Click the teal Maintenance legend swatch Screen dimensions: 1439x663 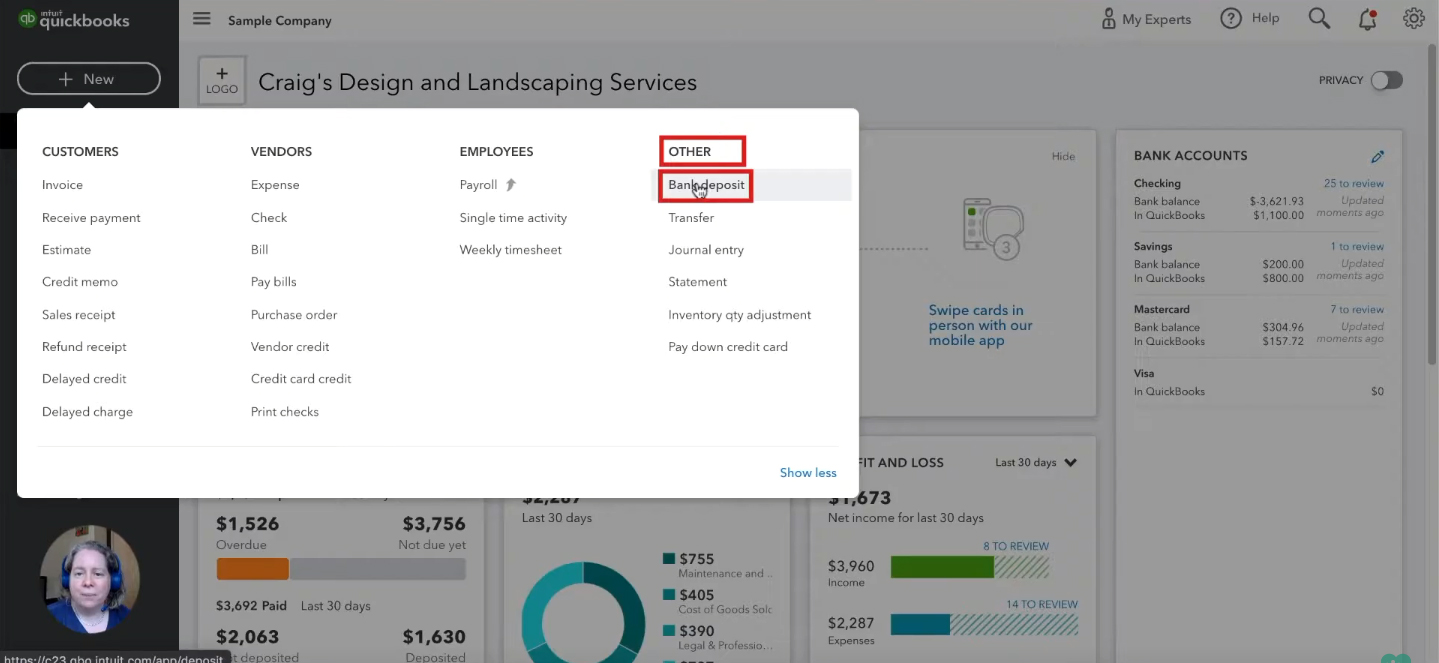[668, 559]
